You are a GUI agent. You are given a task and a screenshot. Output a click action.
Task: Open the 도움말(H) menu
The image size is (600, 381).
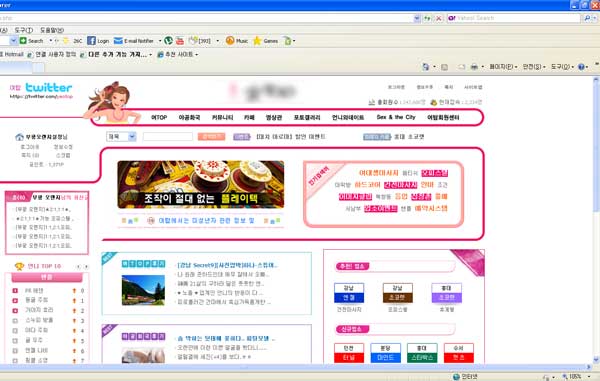tap(52, 30)
